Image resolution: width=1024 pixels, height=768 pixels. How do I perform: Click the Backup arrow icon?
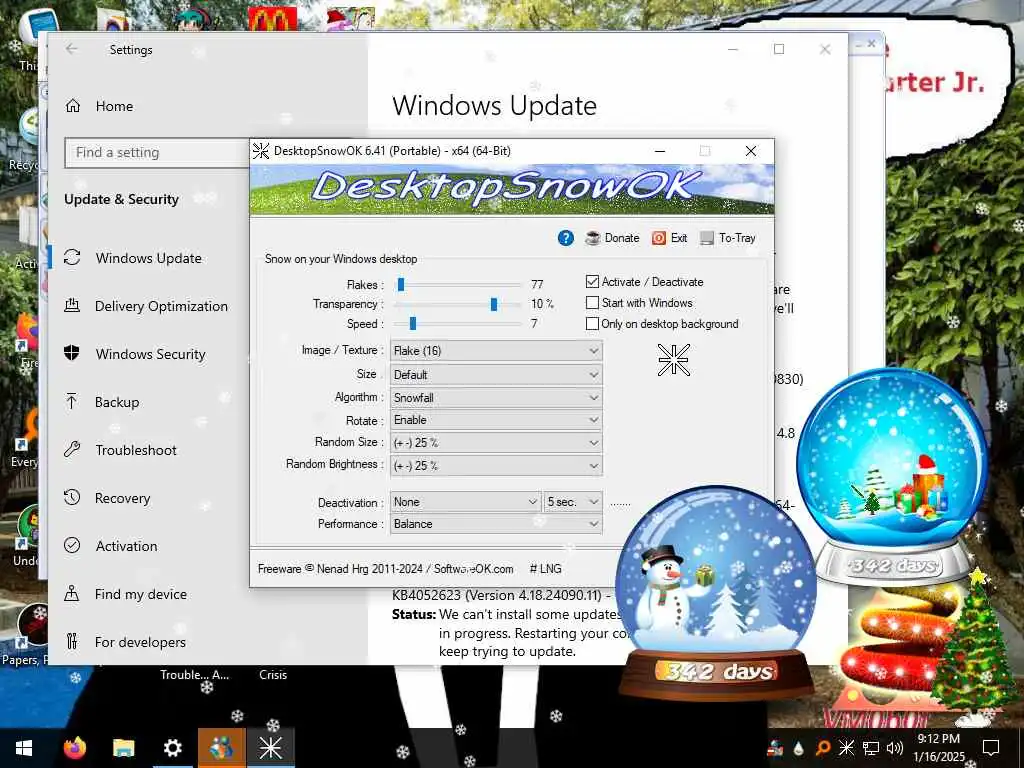pyautogui.click(x=72, y=401)
